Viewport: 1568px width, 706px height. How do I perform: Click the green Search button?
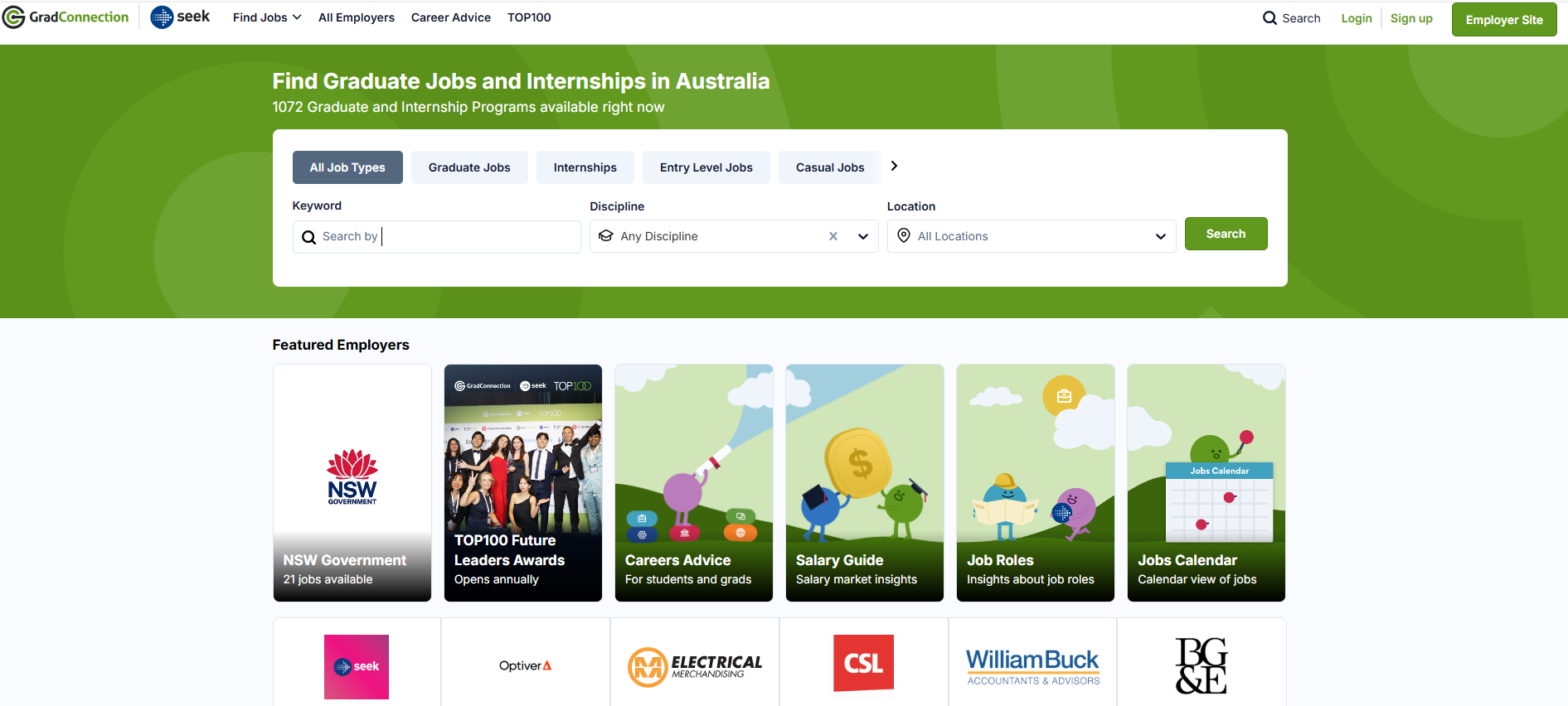click(1226, 234)
